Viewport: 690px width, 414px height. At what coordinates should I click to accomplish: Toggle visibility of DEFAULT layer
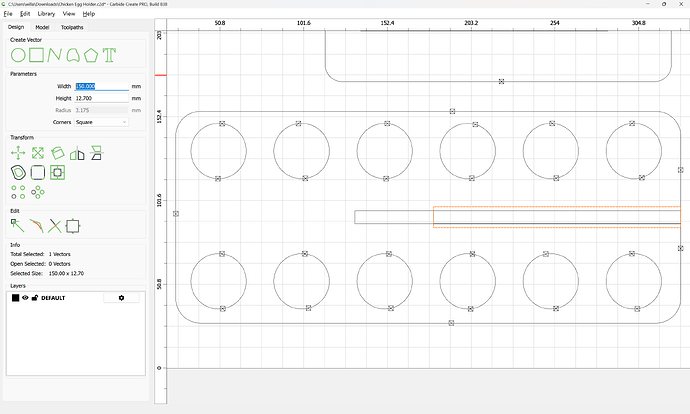pos(26,298)
